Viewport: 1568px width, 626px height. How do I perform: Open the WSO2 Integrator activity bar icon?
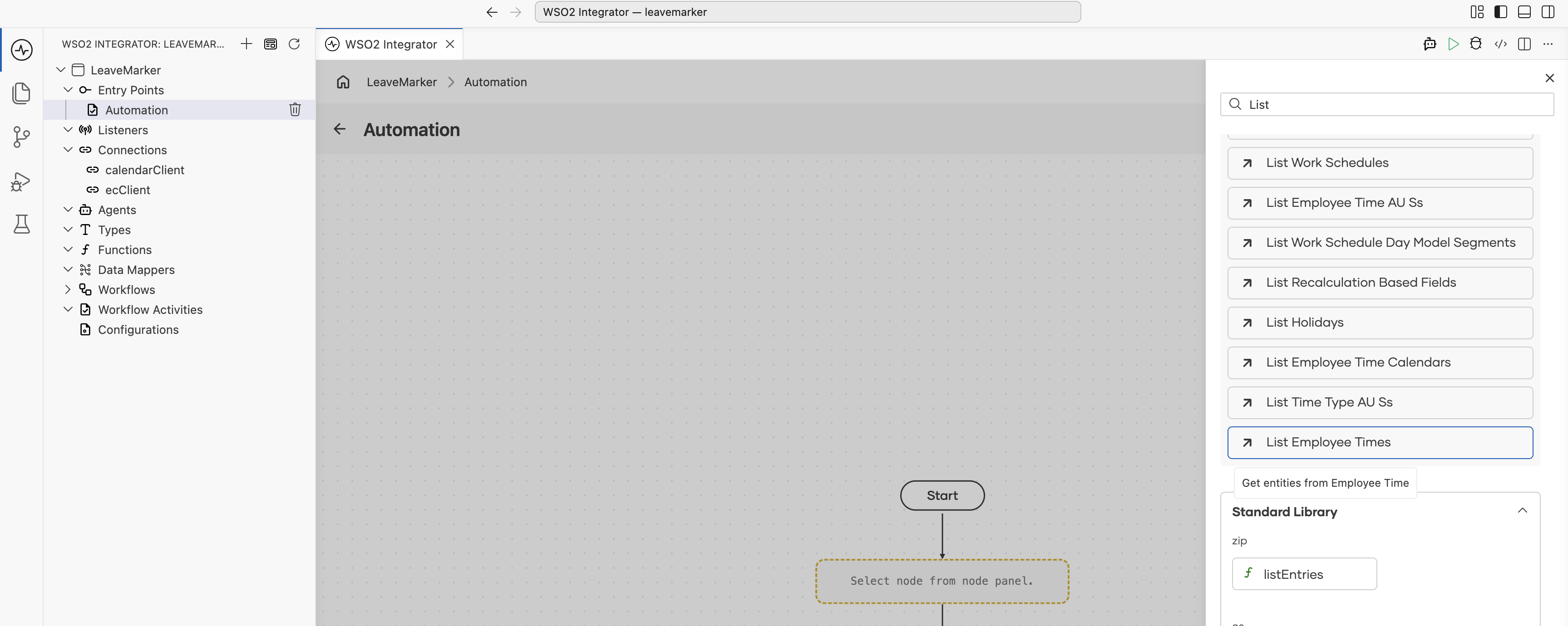[x=22, y=49]
